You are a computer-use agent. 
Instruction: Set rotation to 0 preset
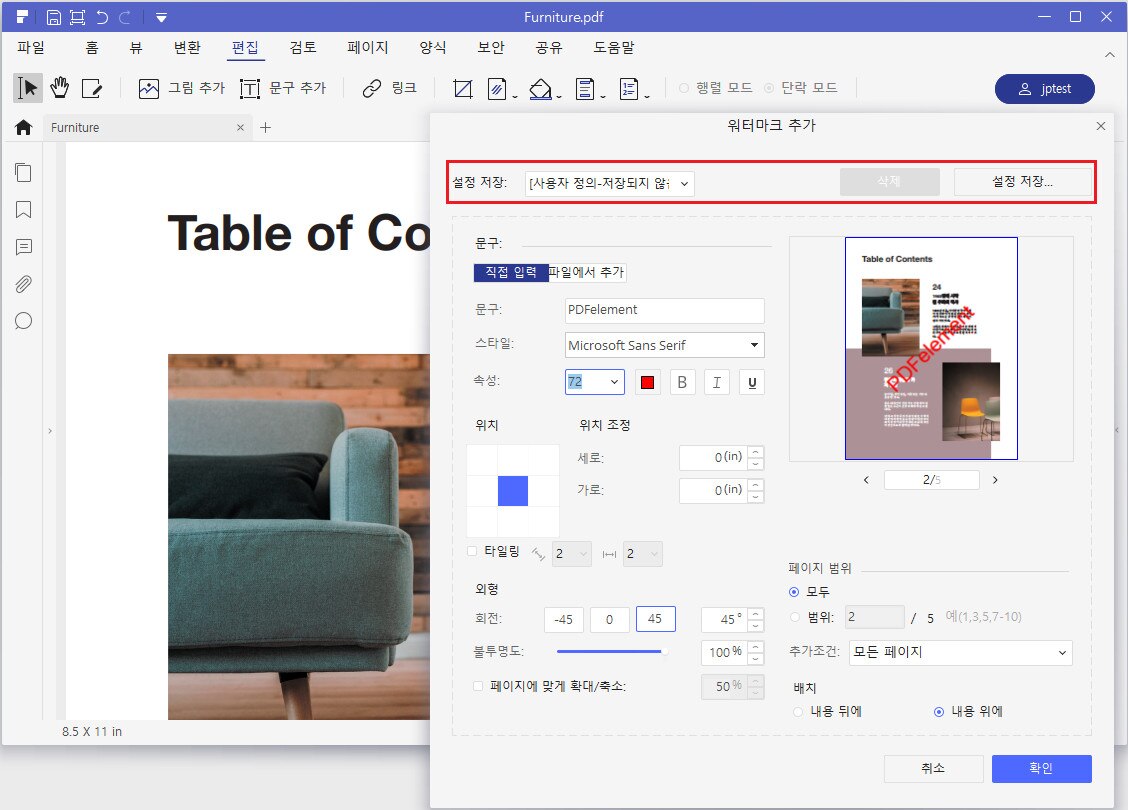(609, 619)
